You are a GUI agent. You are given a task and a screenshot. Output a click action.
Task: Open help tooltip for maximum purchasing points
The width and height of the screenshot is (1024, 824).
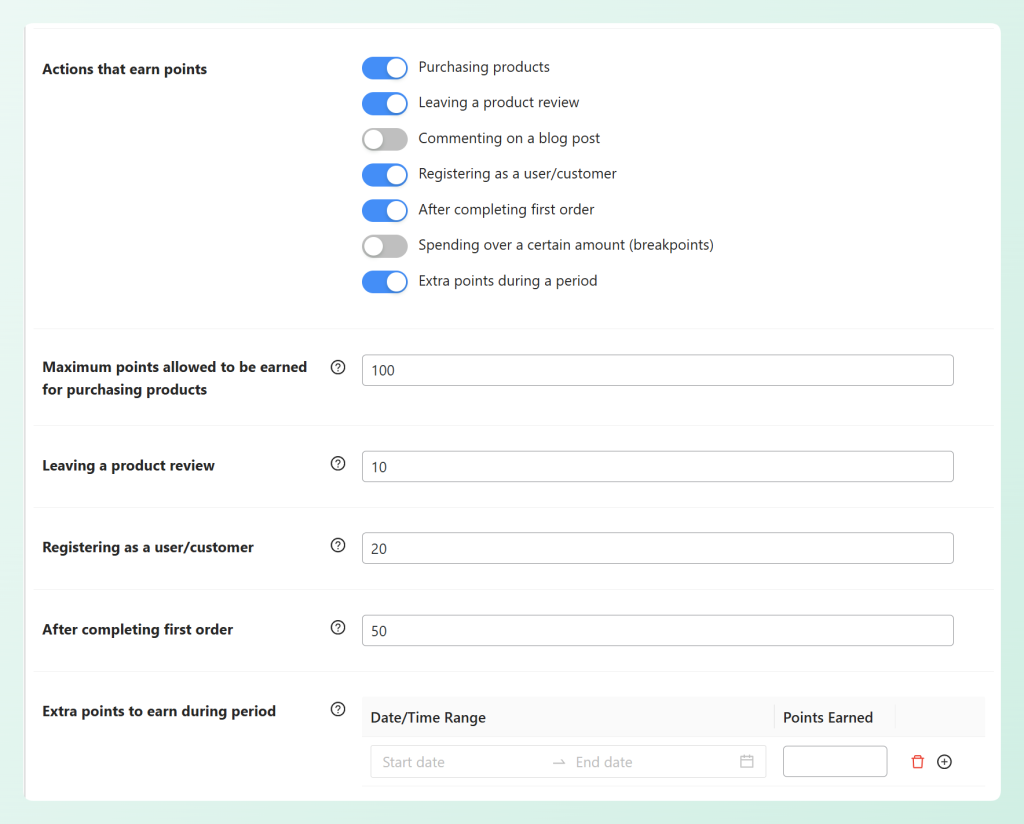338,367
